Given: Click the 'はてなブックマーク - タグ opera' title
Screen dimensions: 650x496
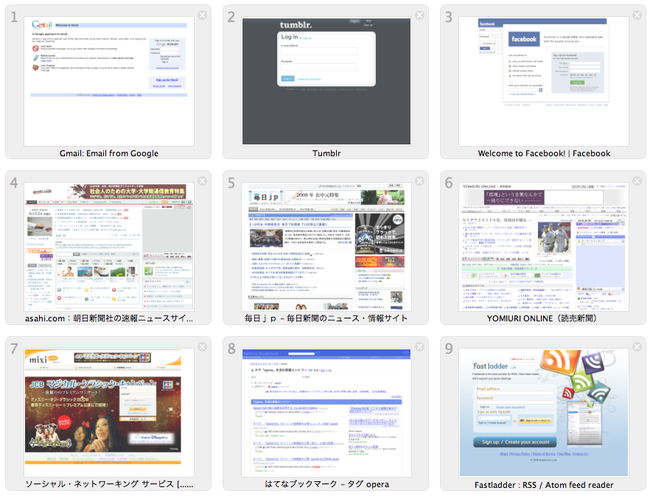Looking at the screenshot, I should (x=327, y=484).
